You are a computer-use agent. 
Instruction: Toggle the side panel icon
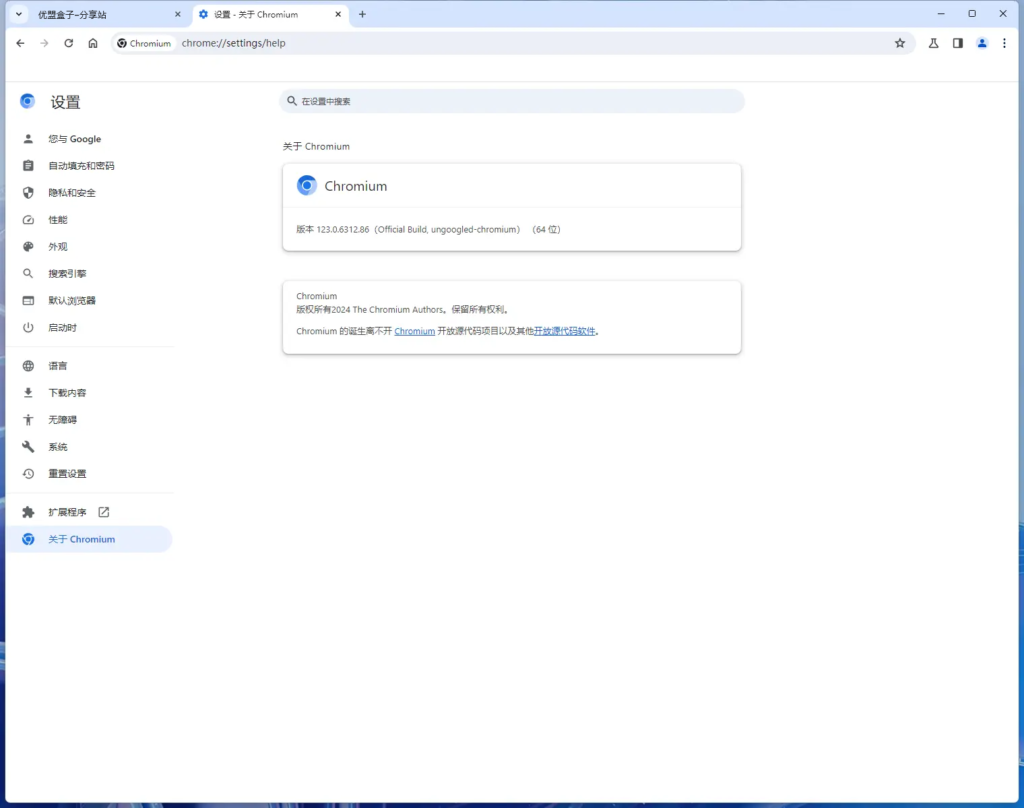pyautogui.click(x=957, y=43)
